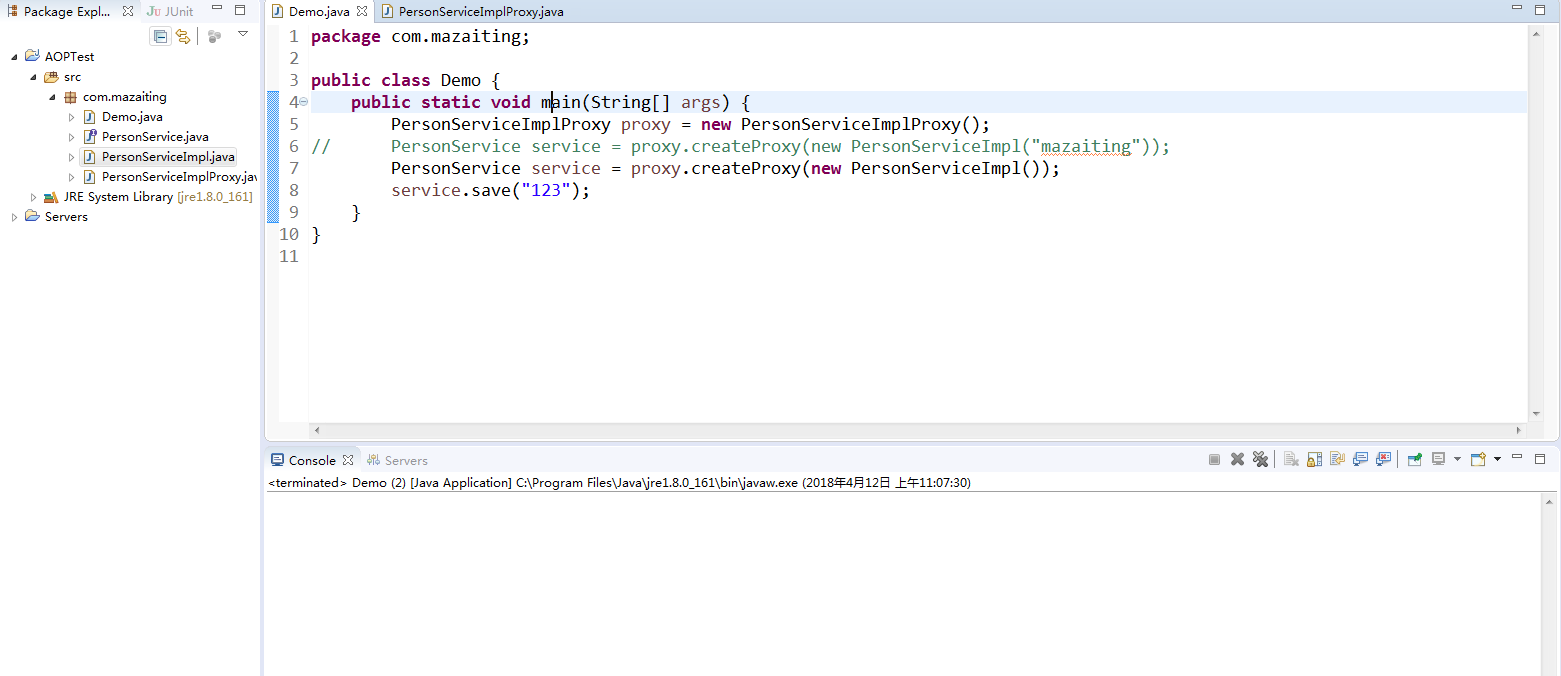The height and width of the screenshot is (676, 1561).
Task: Close the Demo.java editor tab
Action: pyautogui.click(x=362, y=12)
